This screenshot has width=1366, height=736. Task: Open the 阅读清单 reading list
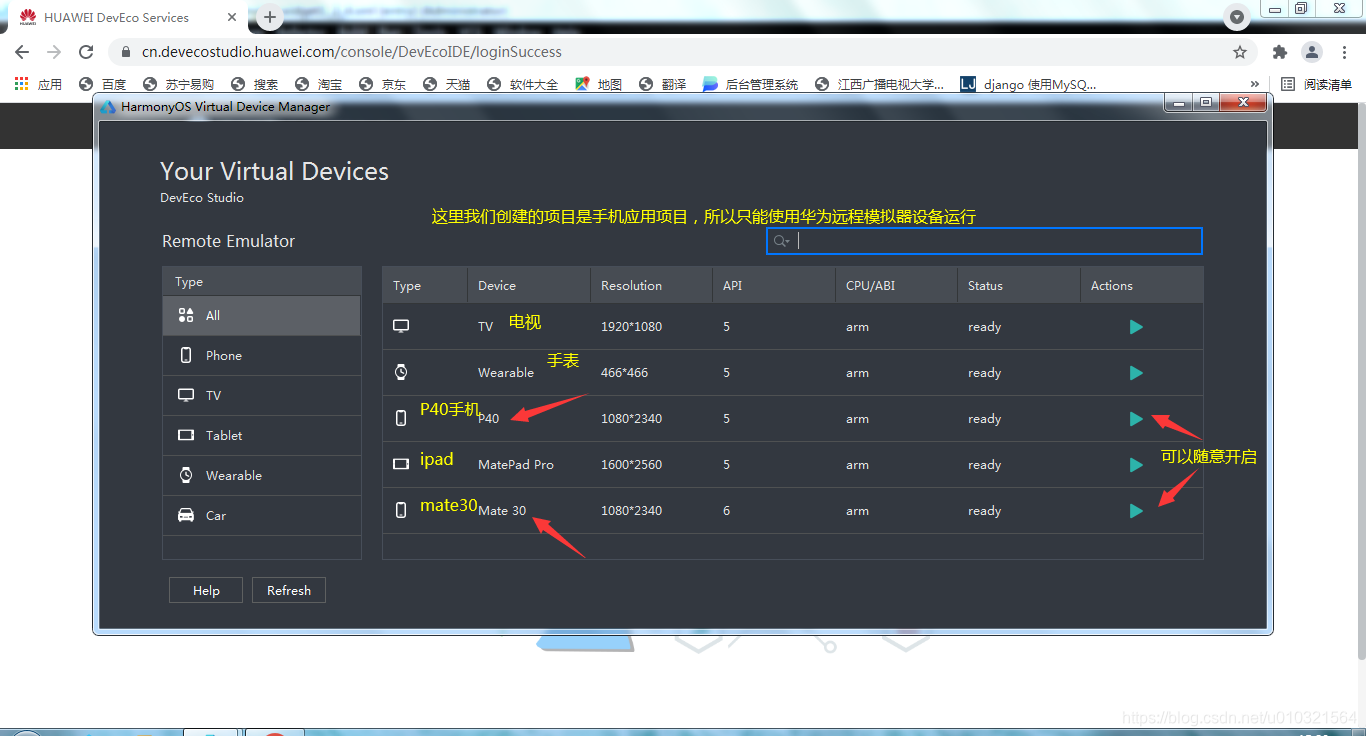click(x=1317, y=85)
